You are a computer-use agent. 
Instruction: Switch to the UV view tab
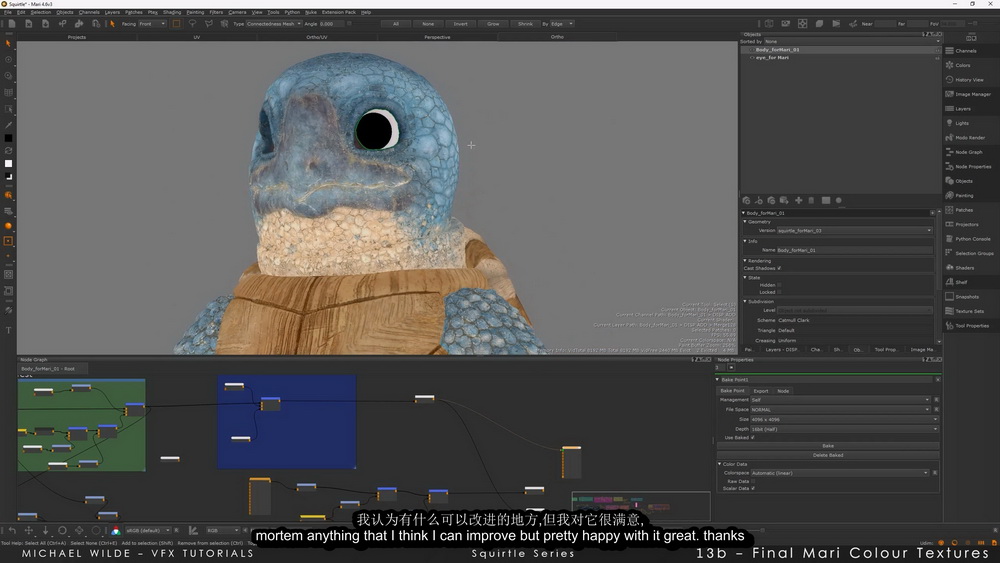click(x=196, y=37)
